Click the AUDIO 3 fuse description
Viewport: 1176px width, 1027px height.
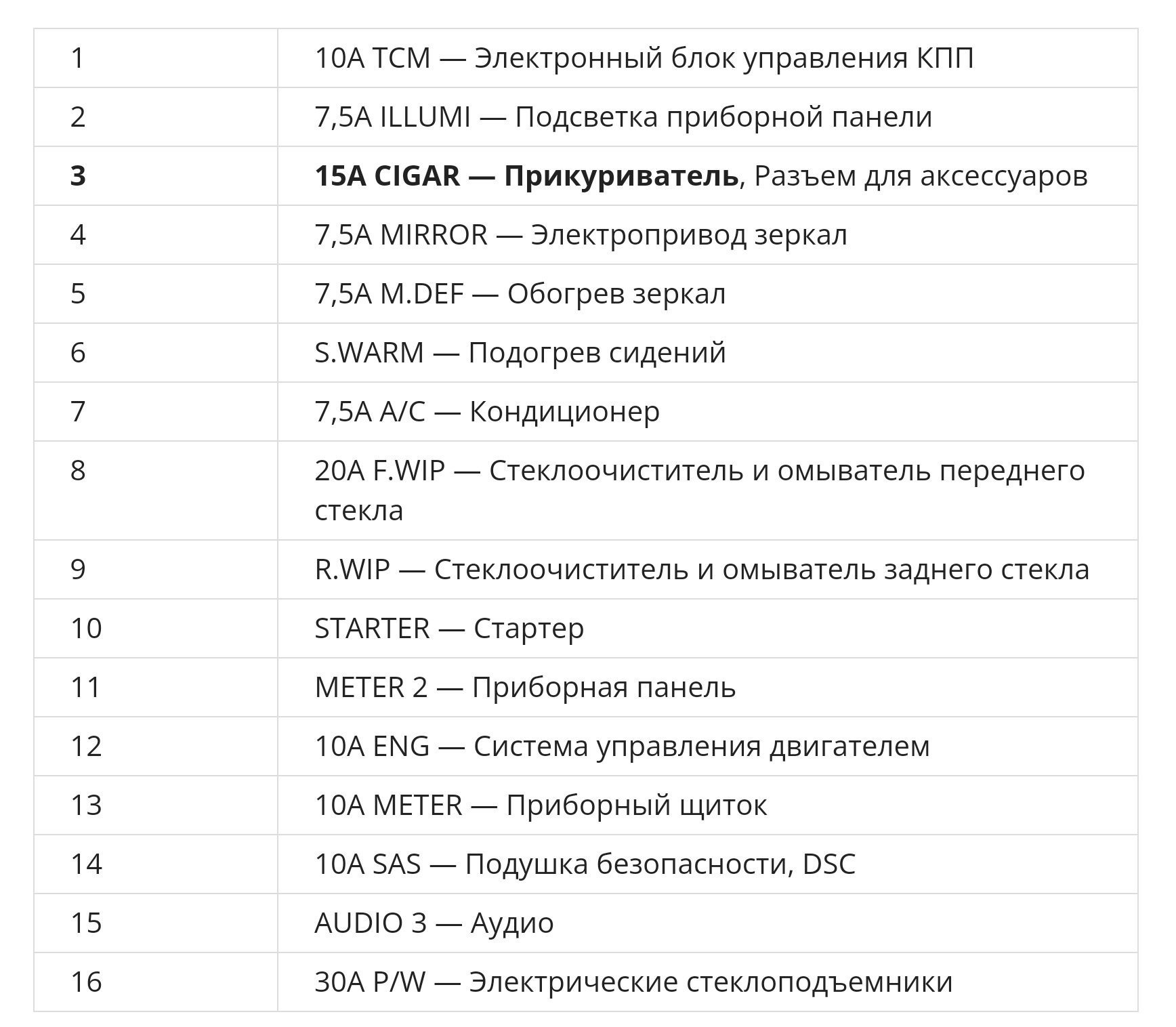pos(434,923)
